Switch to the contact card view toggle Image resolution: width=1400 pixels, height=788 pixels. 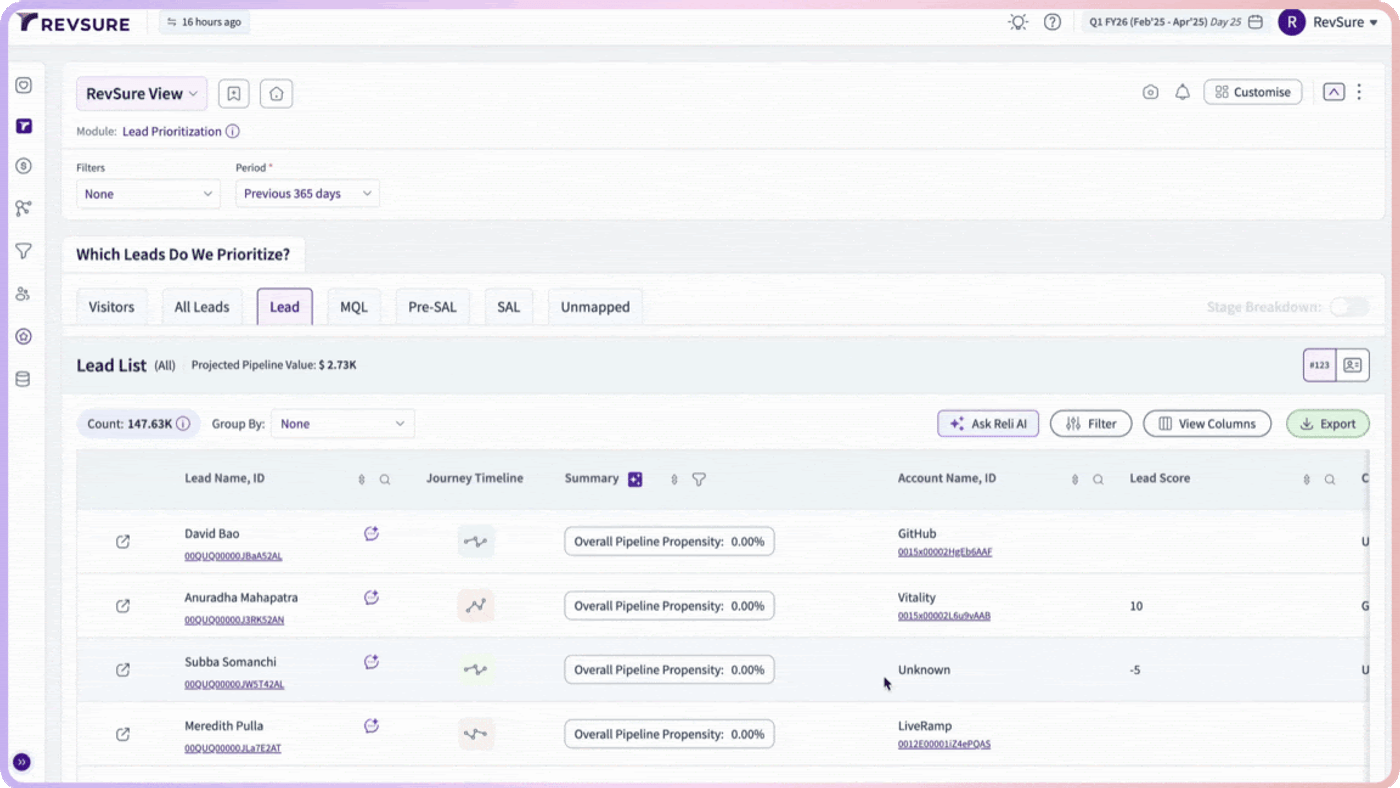point(1353,365)
